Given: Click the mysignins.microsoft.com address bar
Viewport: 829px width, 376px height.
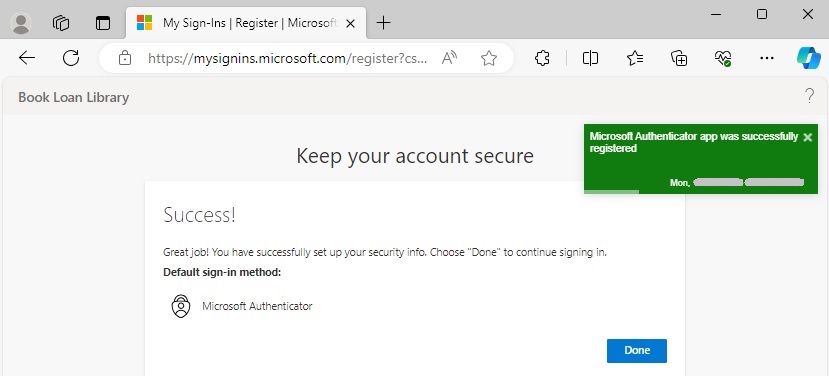Looking at the screenshot, I should [287, 58].
